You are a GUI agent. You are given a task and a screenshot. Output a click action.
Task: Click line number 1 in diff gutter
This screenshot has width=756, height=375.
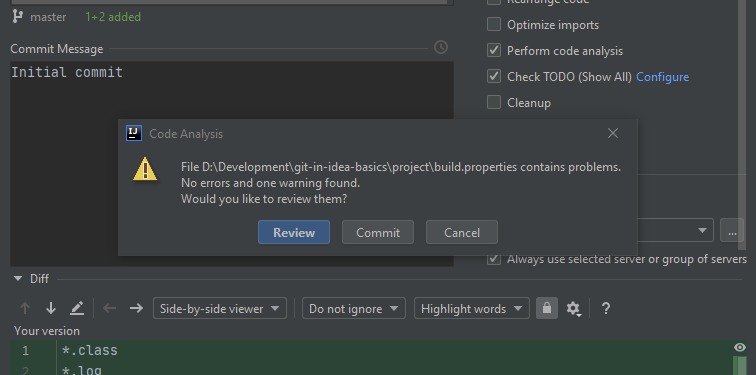coord(25,351)
